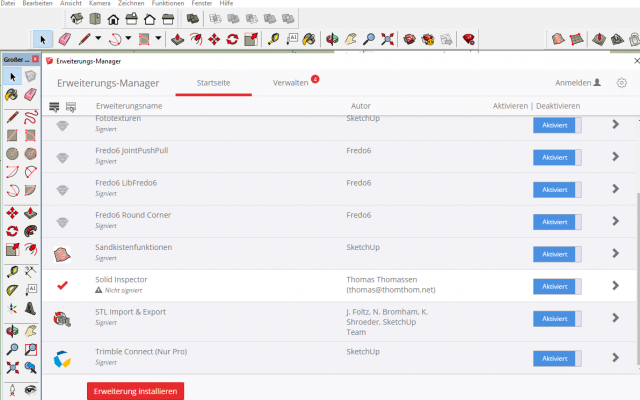
Task: Click the Solid Inspector red checkmark icon
Action: tap(62, 285)
